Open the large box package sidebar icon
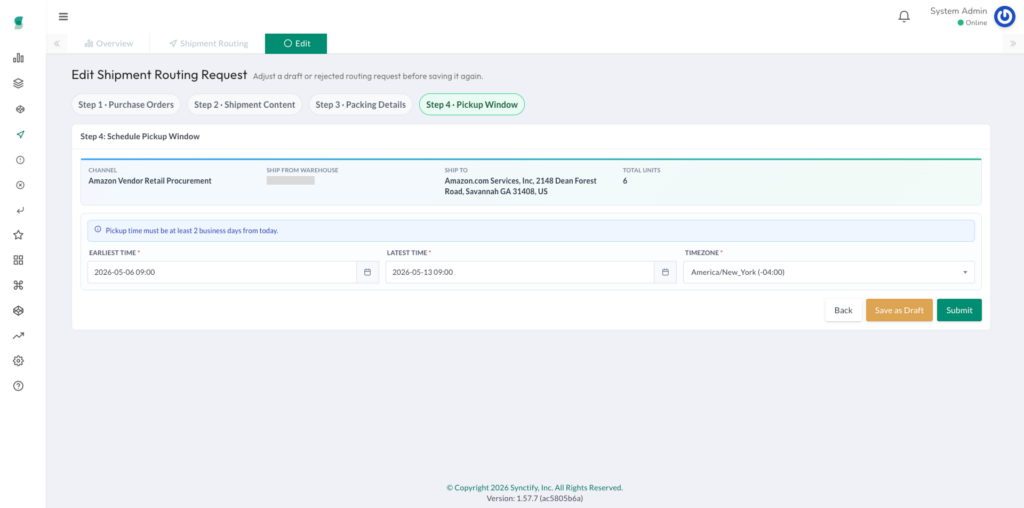Screen dimensions: 1024x508 click(18, 311)
